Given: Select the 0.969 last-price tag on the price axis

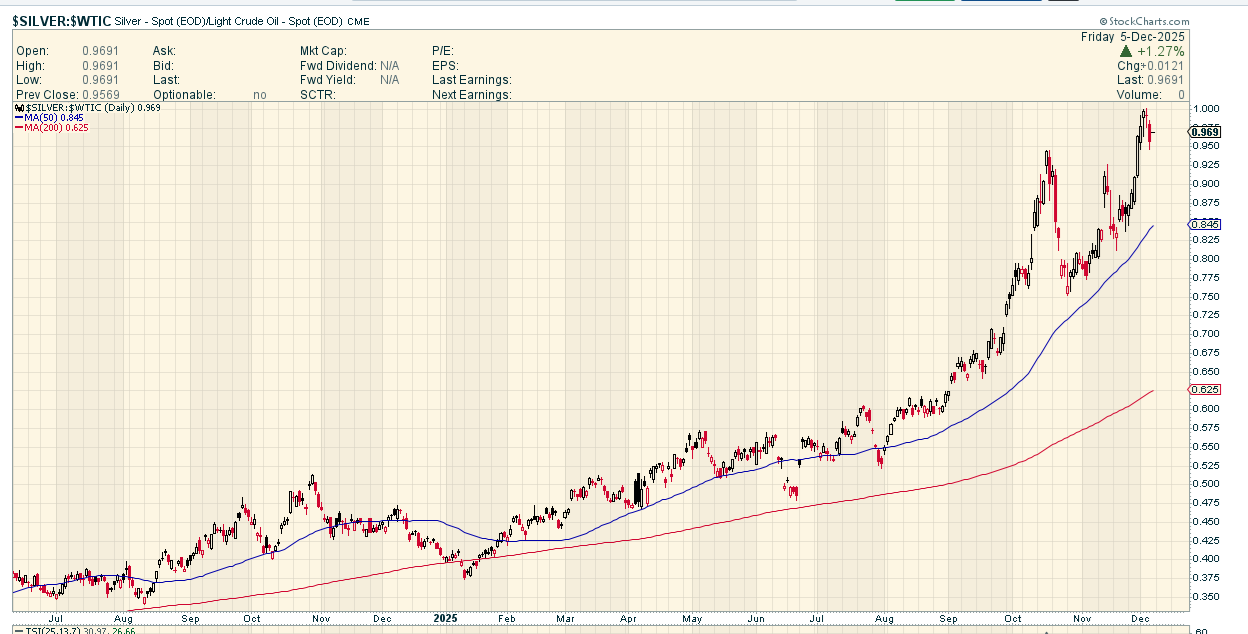Looking at the screenshot, I should 1205,132.
